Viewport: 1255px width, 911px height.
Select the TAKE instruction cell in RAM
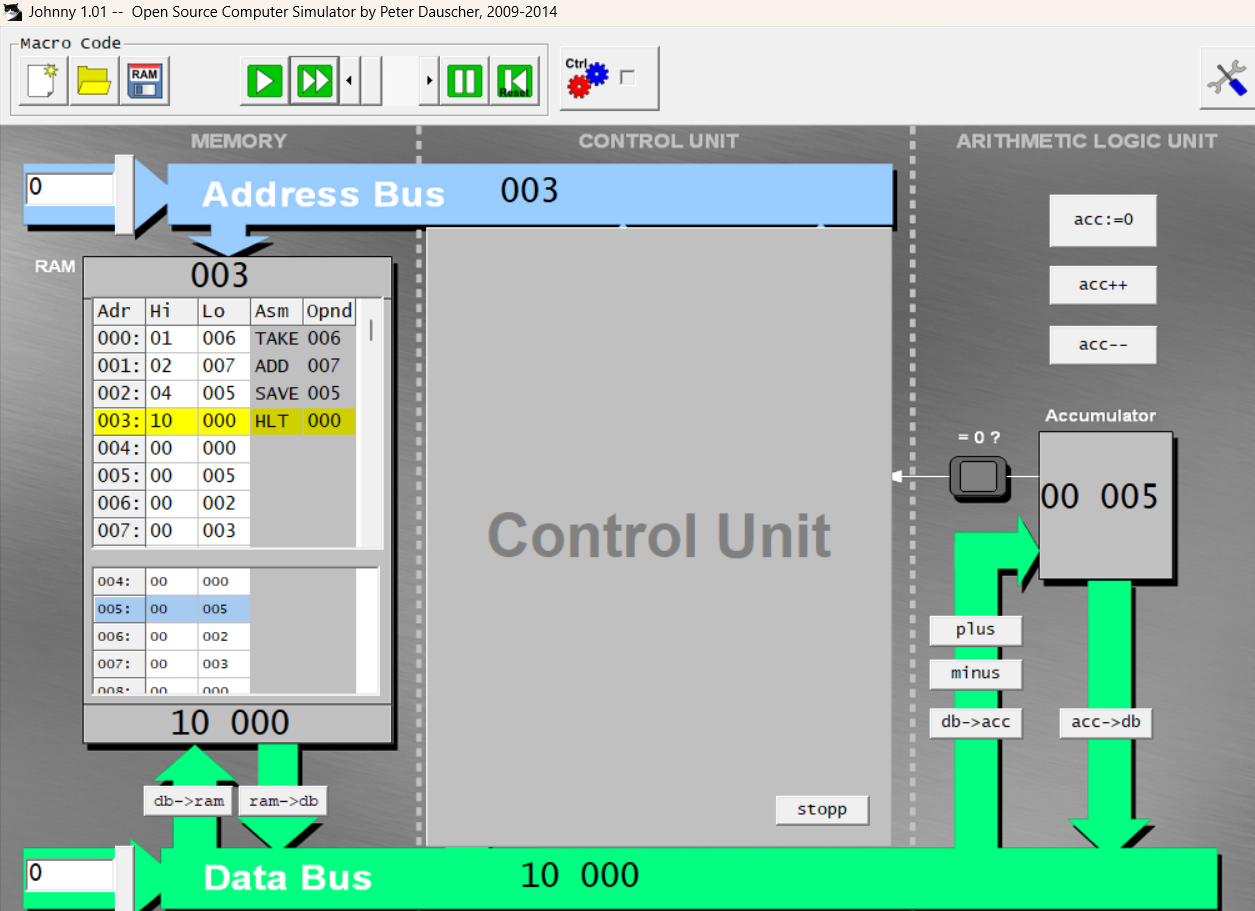277,338
